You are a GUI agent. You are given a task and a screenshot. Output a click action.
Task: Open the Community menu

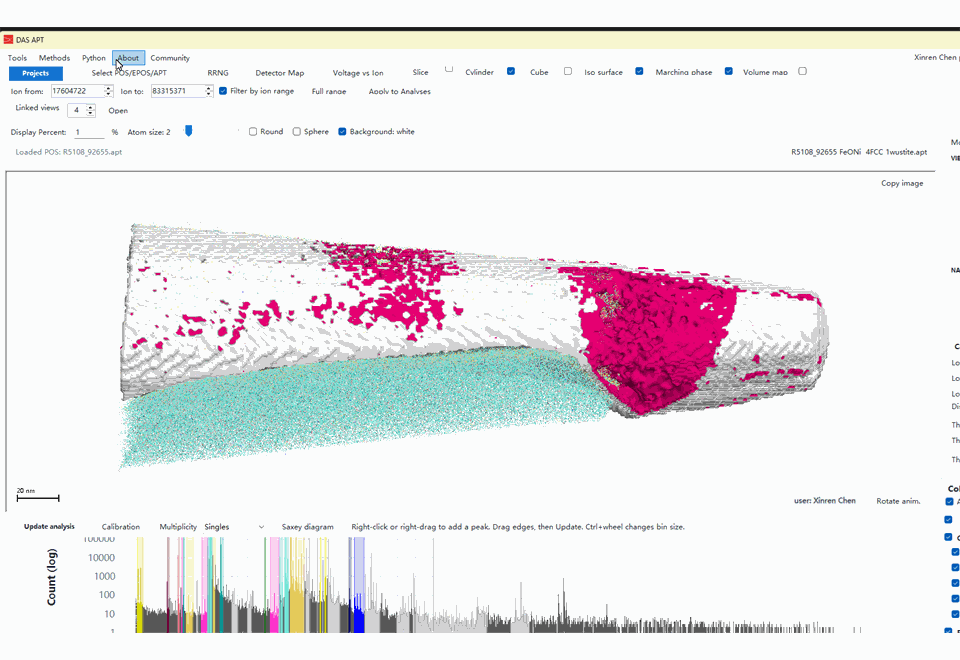coord(170,58)
